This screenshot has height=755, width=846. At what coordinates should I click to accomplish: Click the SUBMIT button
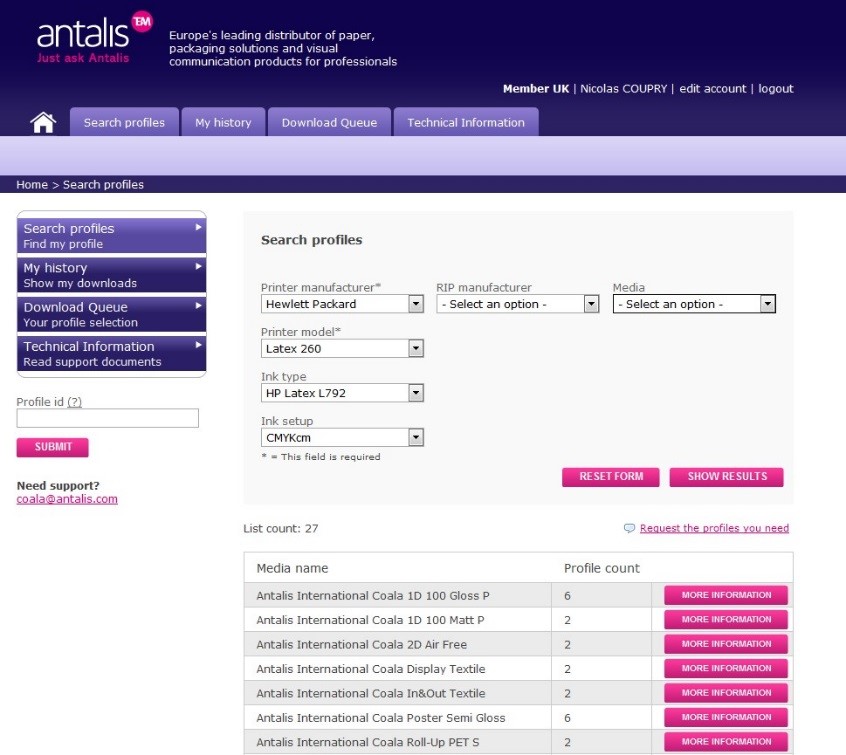point(53,447)
